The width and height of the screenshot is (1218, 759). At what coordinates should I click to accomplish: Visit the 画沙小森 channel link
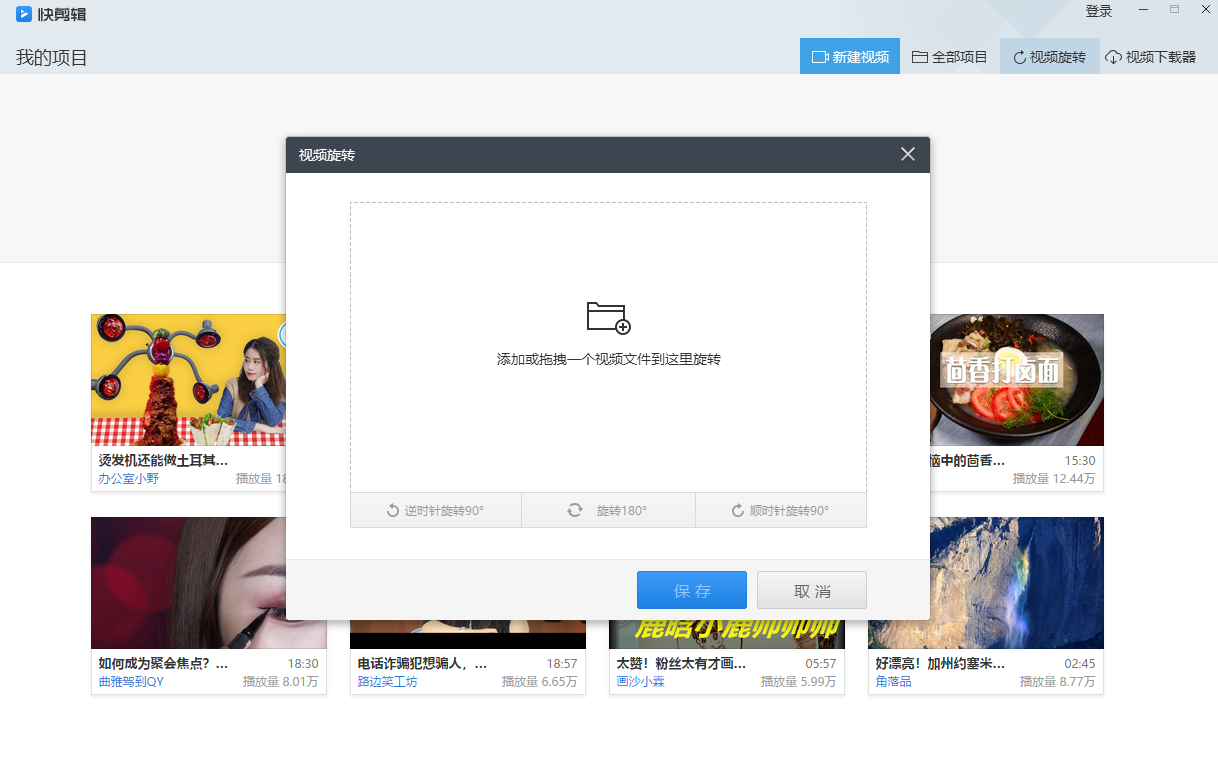(x=641, y=682)
